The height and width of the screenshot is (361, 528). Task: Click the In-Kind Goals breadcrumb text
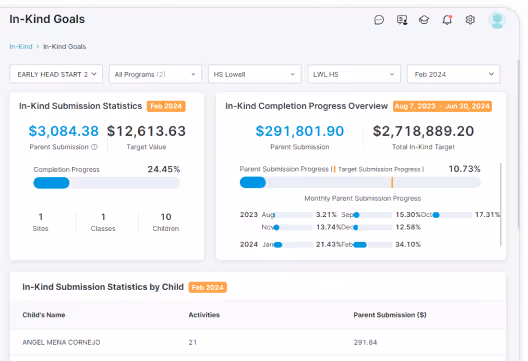[x=65, y=46]
